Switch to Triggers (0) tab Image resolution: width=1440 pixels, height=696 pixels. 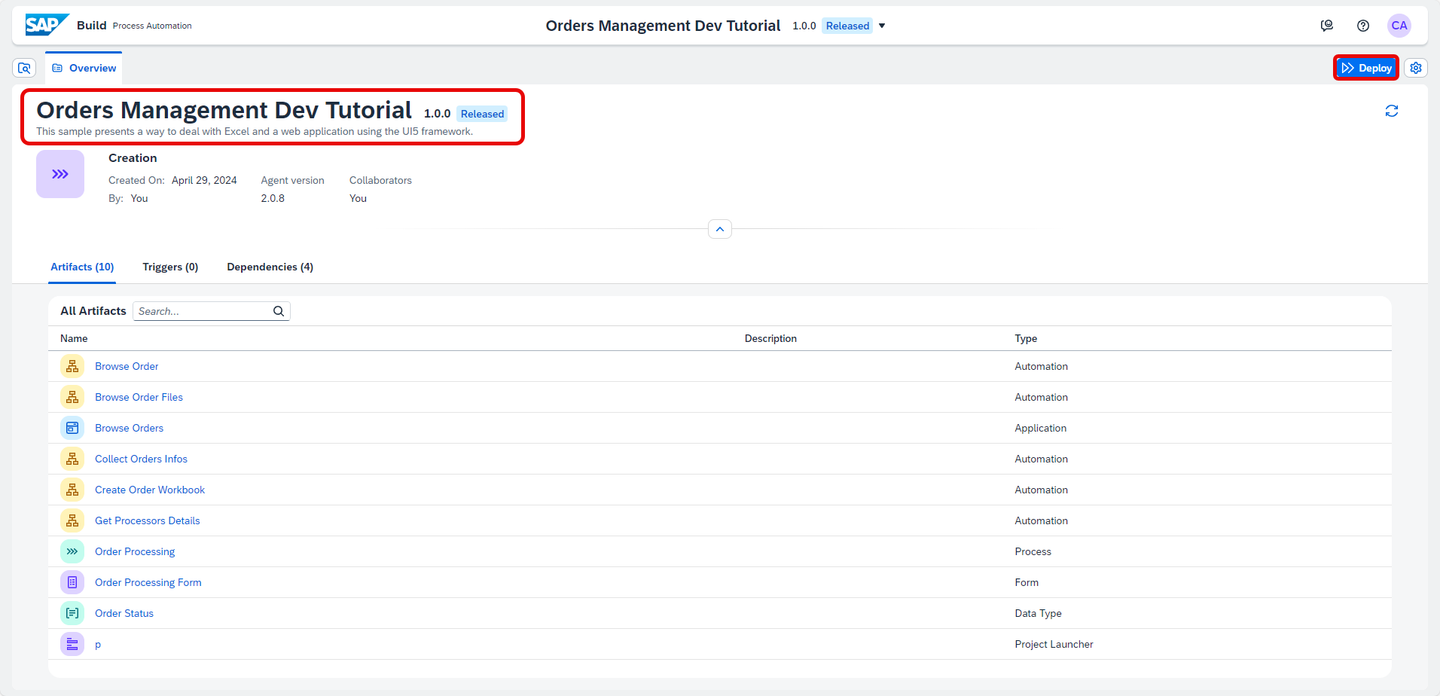coord(170,267)
